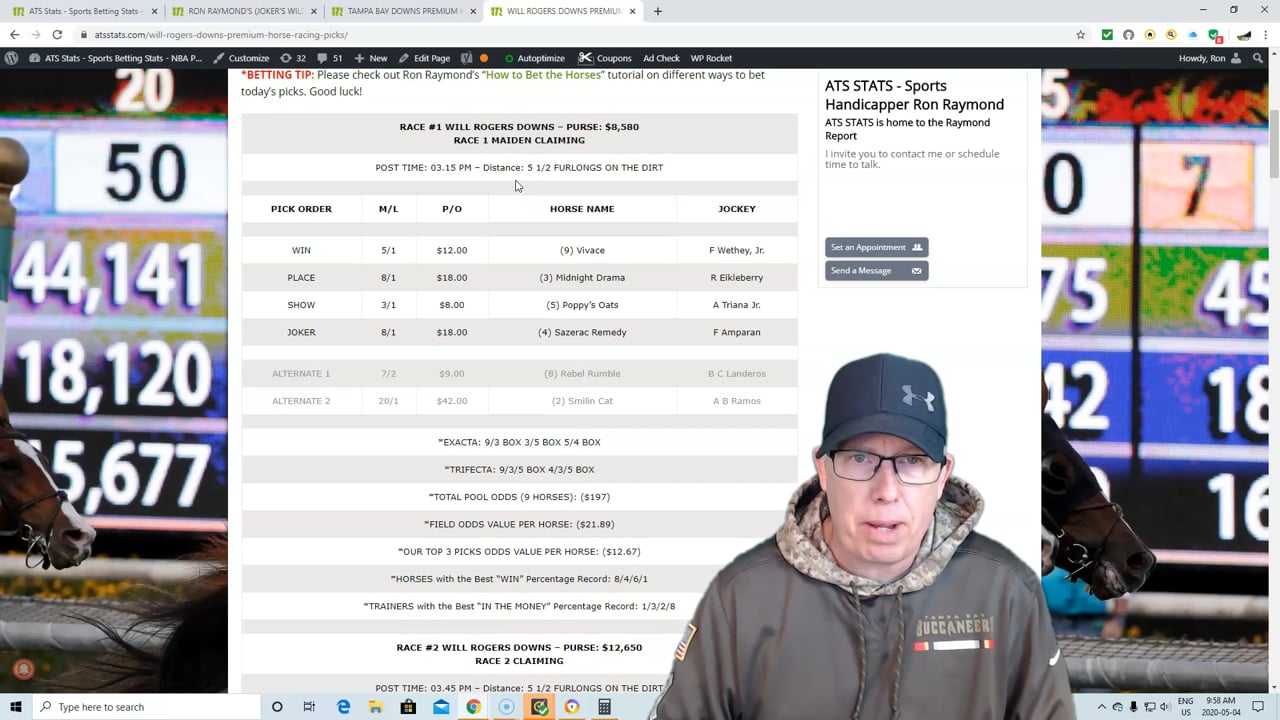Image resolution: width=1280 pixels, height=720 pixels.
Task: Open the New content menu in admin bar
Action: click(371, 58)
